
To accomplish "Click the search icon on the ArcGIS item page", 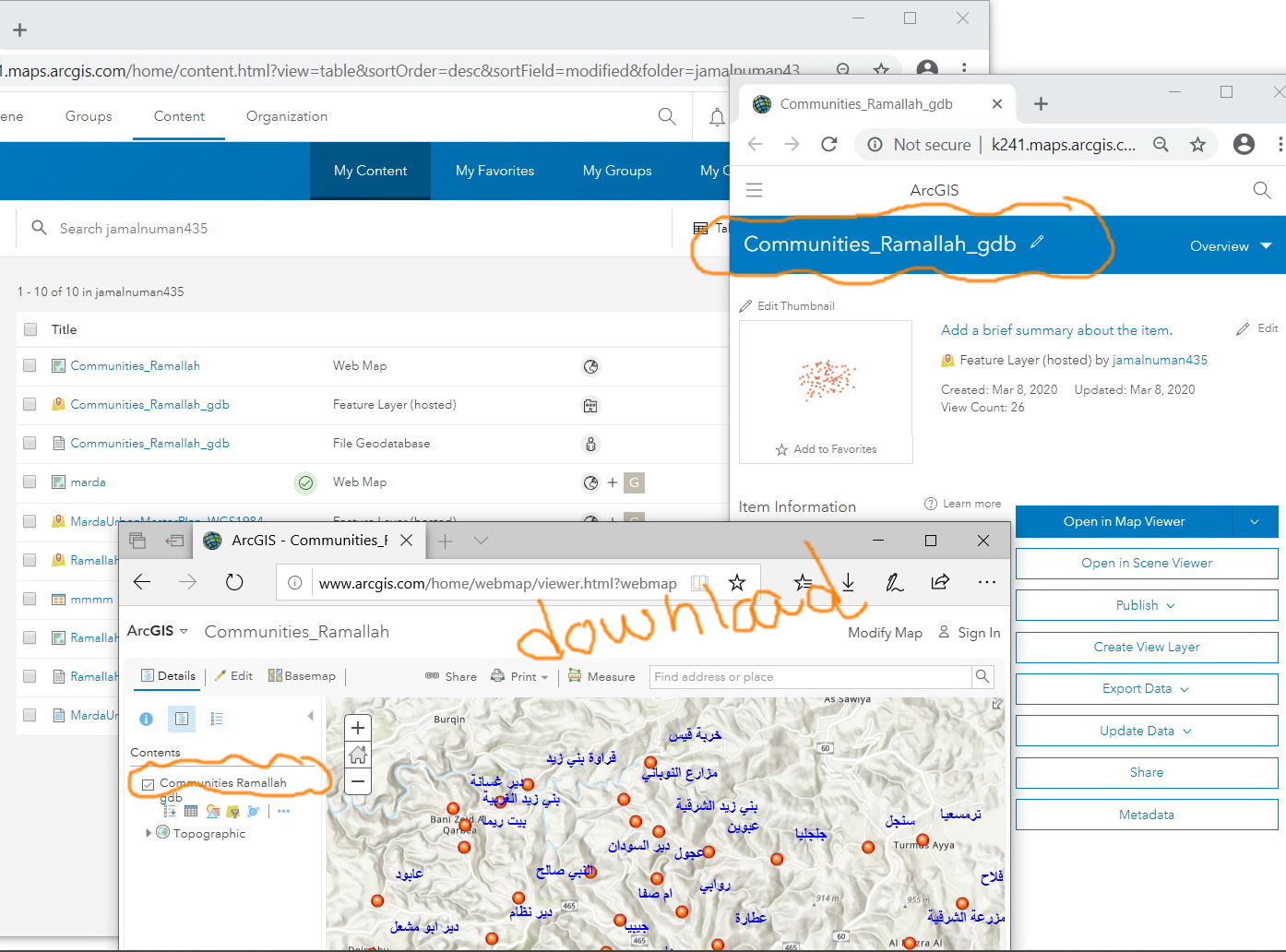I will point(1262,190).
